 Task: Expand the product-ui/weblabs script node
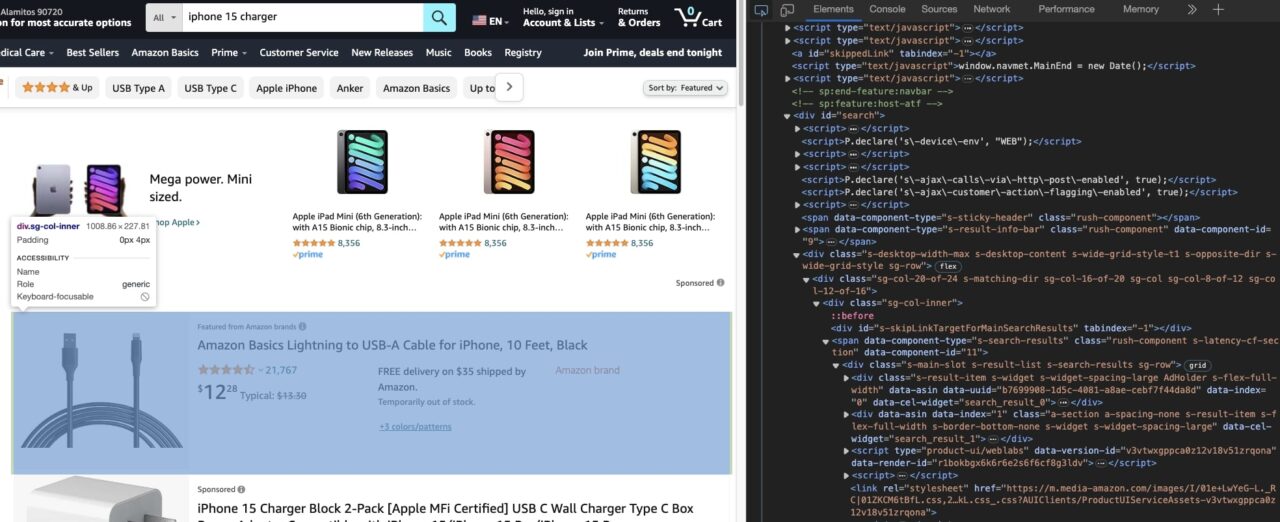(846, 451)
